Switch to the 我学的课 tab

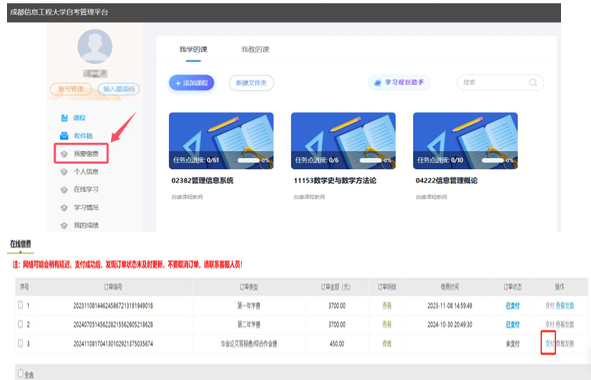tap(193, 49)
